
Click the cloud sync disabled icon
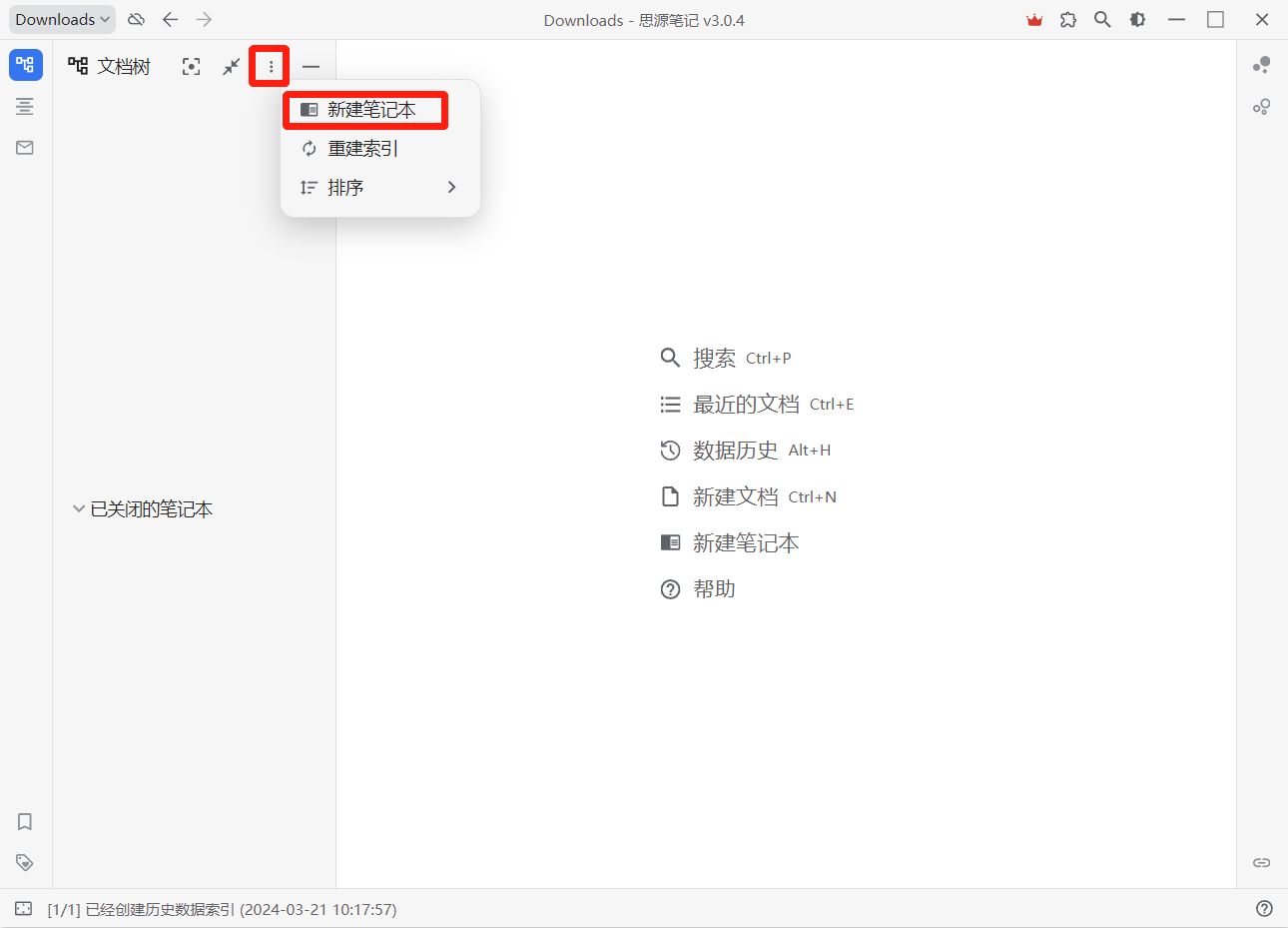point(137,19)
